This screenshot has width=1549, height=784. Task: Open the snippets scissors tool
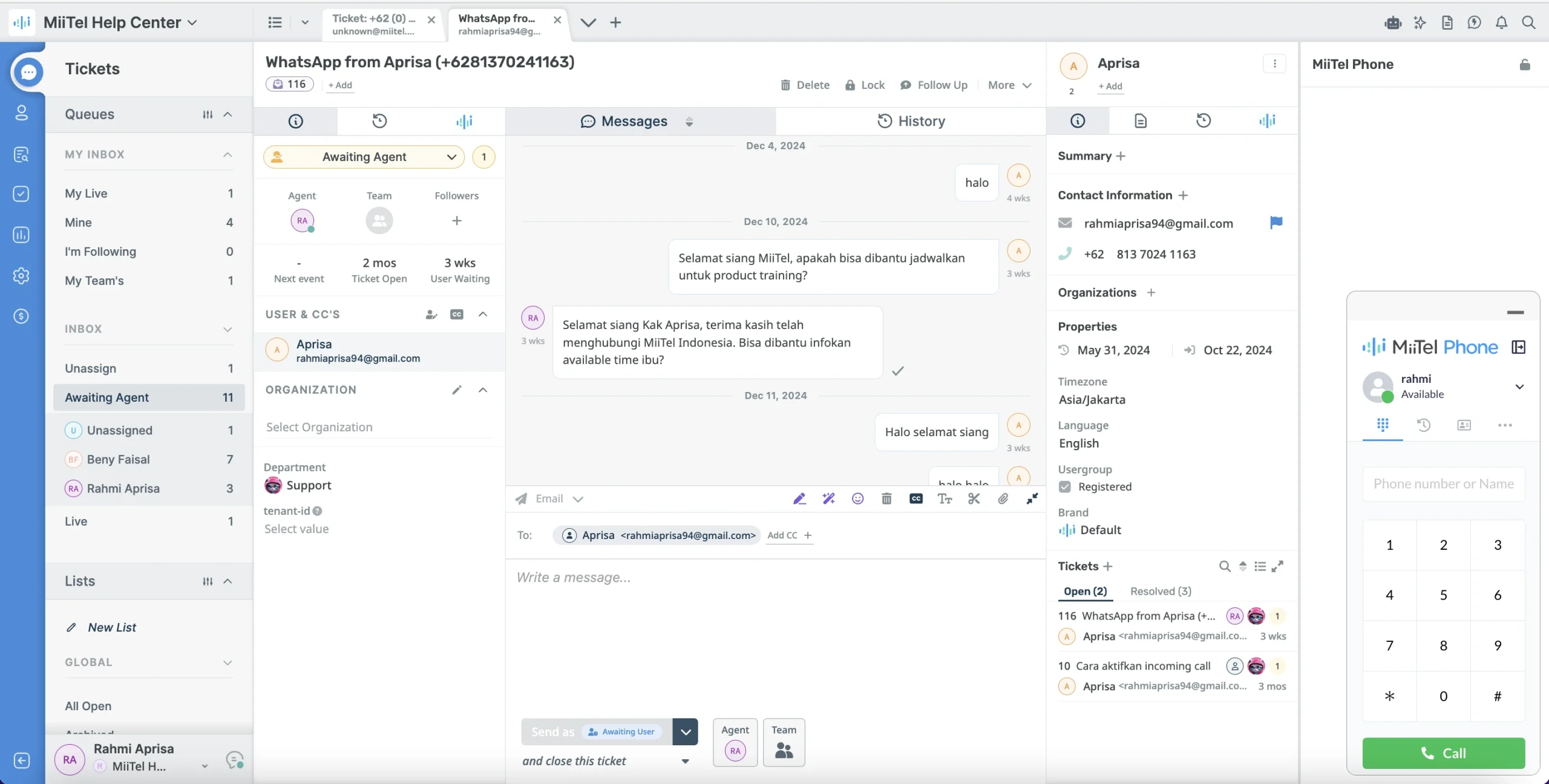tap(974, 498)
